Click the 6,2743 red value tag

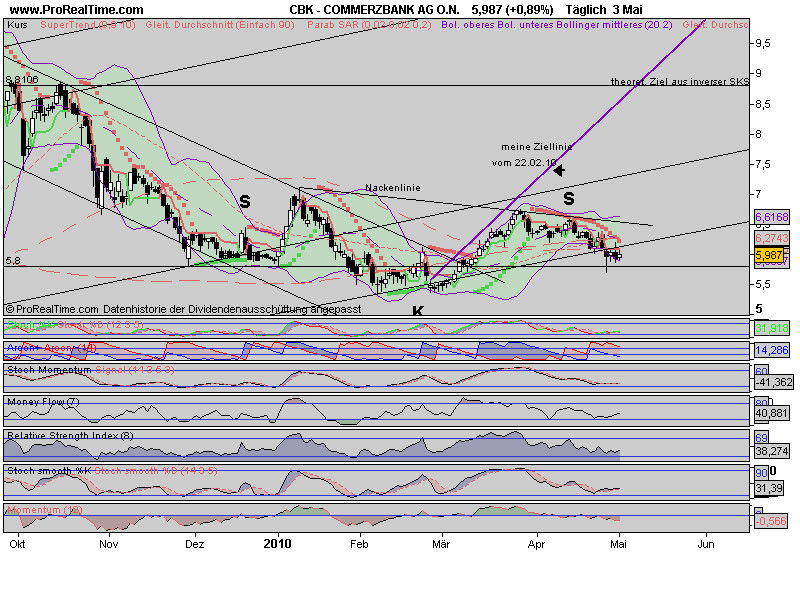[772, 238]
